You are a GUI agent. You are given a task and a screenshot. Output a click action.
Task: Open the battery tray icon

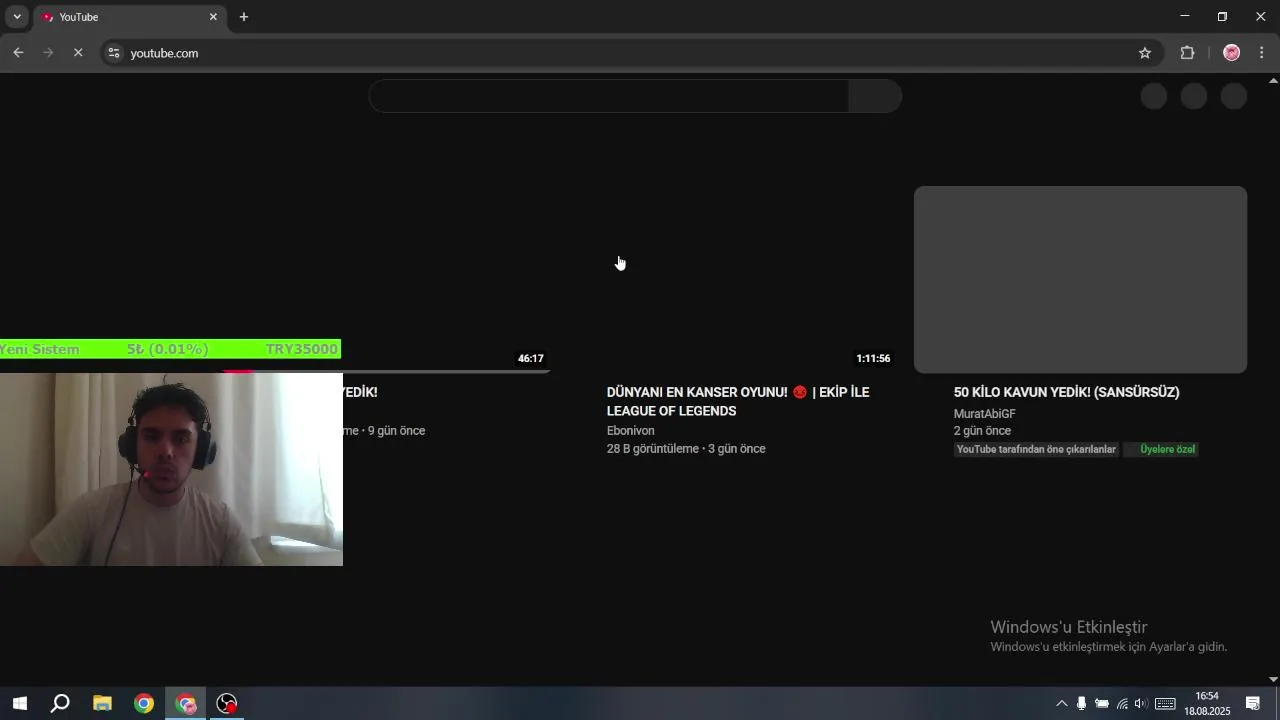[1101, 704]
